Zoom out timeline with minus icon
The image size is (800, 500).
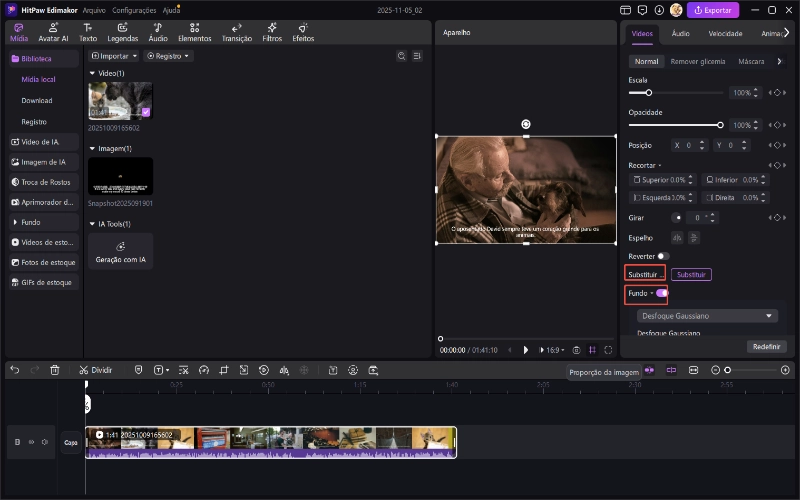point(715,370)
